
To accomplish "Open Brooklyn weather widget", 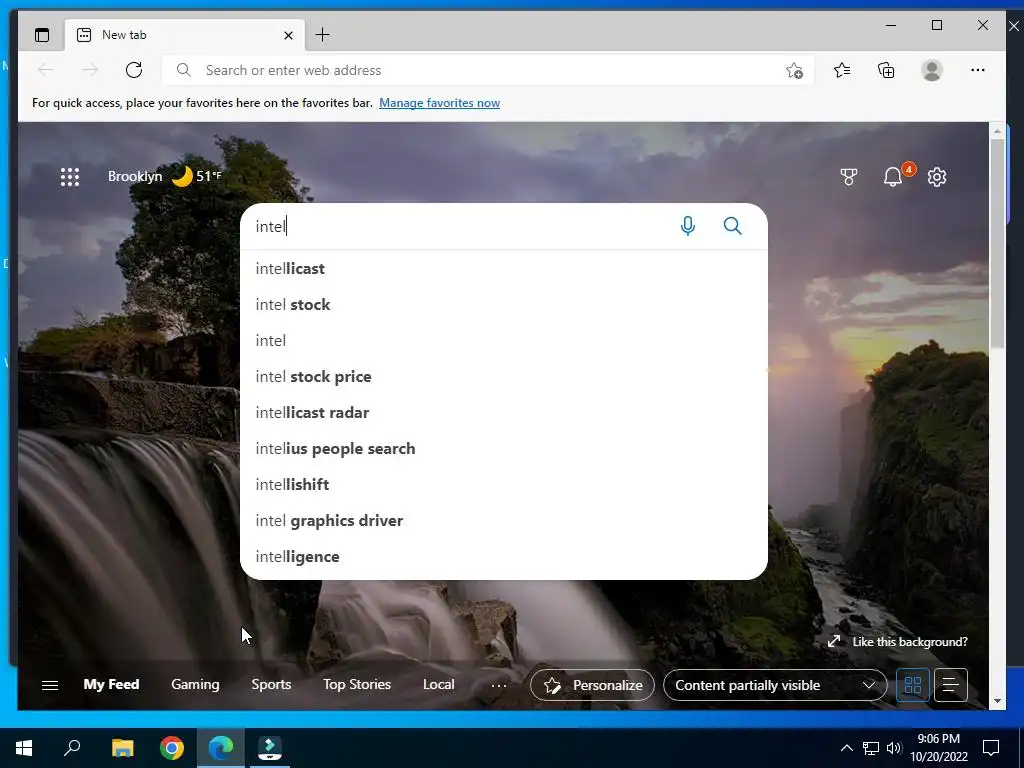I will click(165, 176).
